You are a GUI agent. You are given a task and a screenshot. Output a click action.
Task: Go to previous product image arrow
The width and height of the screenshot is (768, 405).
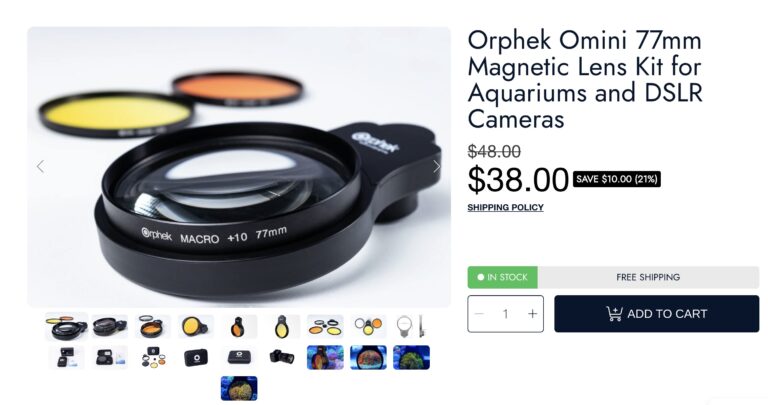point(41,167)
